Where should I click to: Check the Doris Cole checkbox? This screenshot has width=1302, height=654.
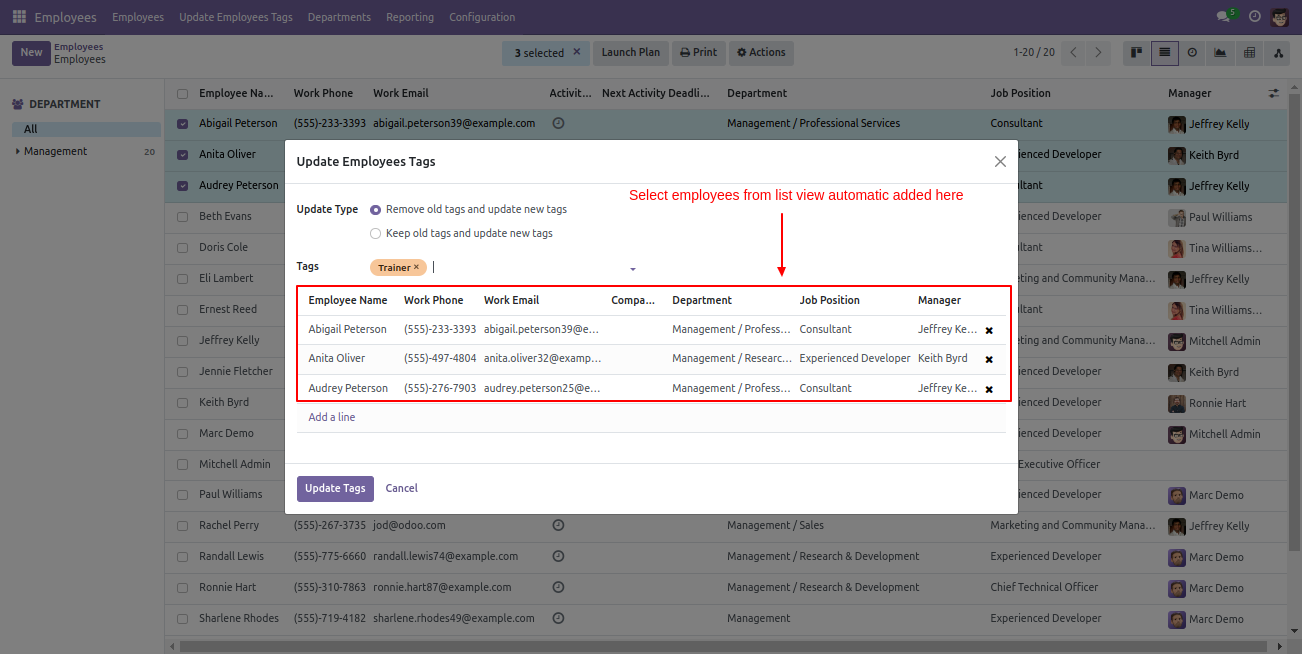pos(182,248)
